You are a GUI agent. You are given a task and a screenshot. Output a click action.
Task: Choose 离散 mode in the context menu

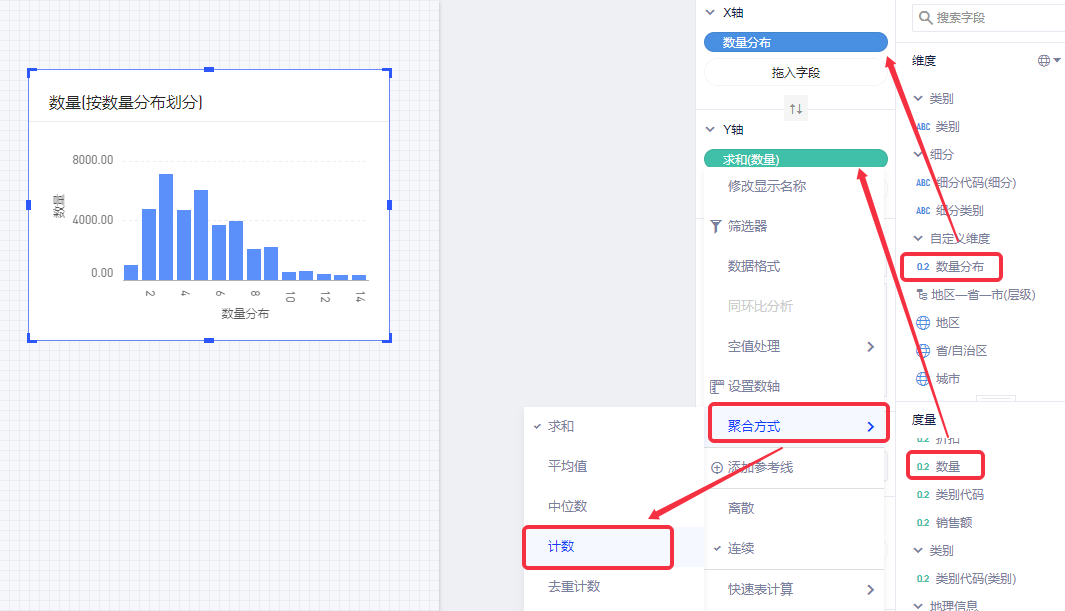point(741,508)
